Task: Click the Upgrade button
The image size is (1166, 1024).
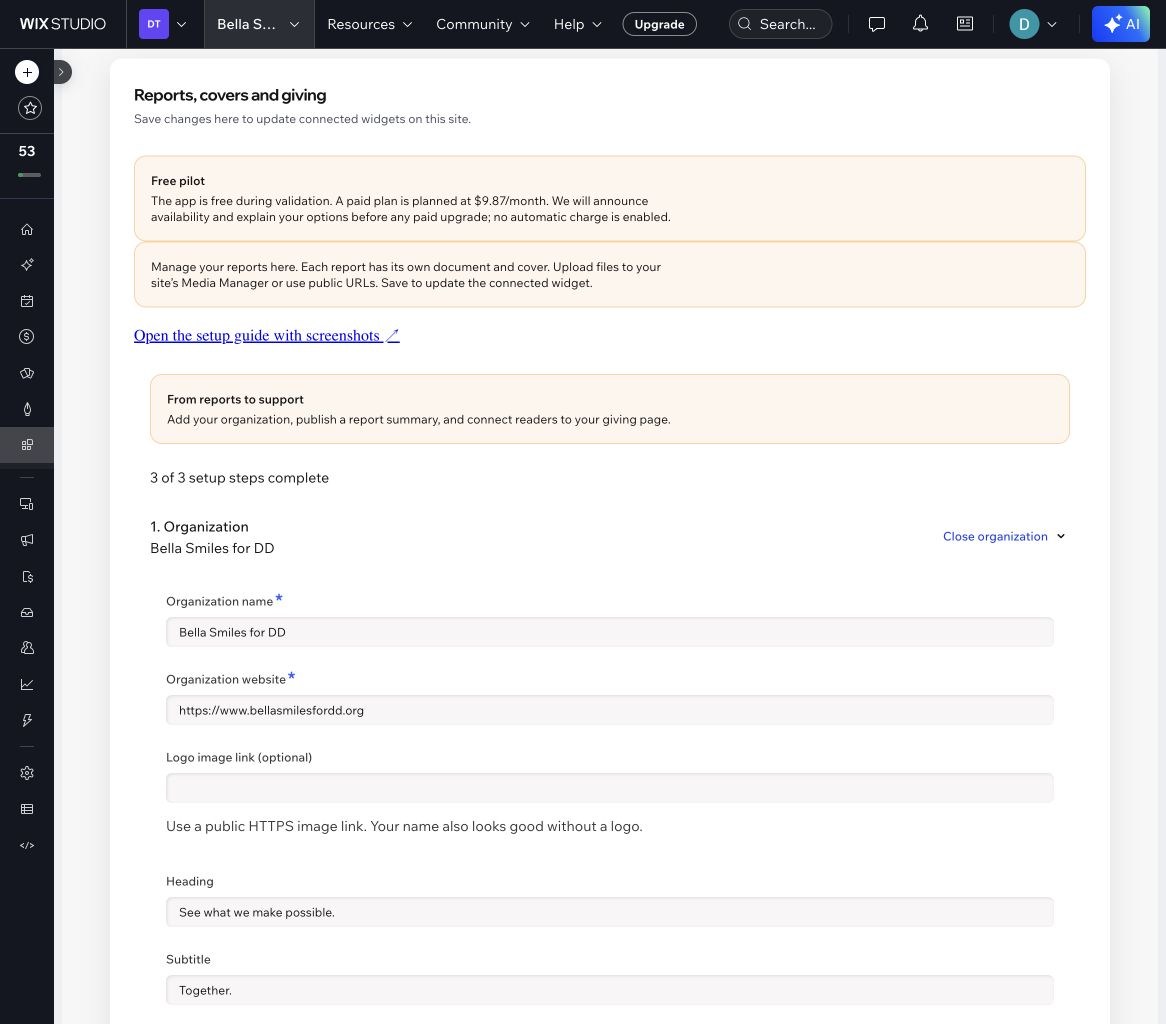Action: click(x=659, y=24)
